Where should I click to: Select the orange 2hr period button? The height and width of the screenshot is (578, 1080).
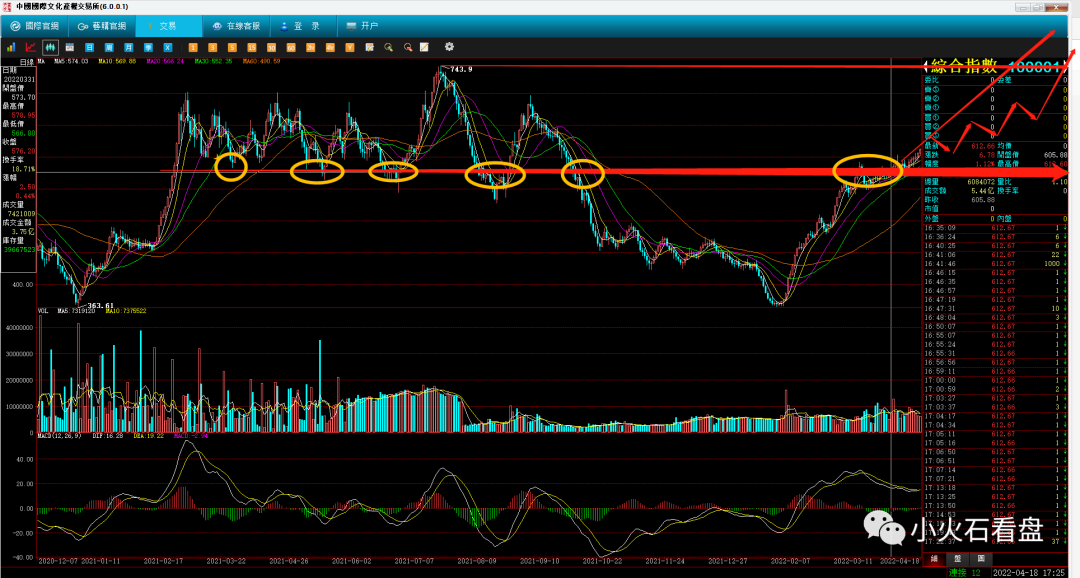311,48
